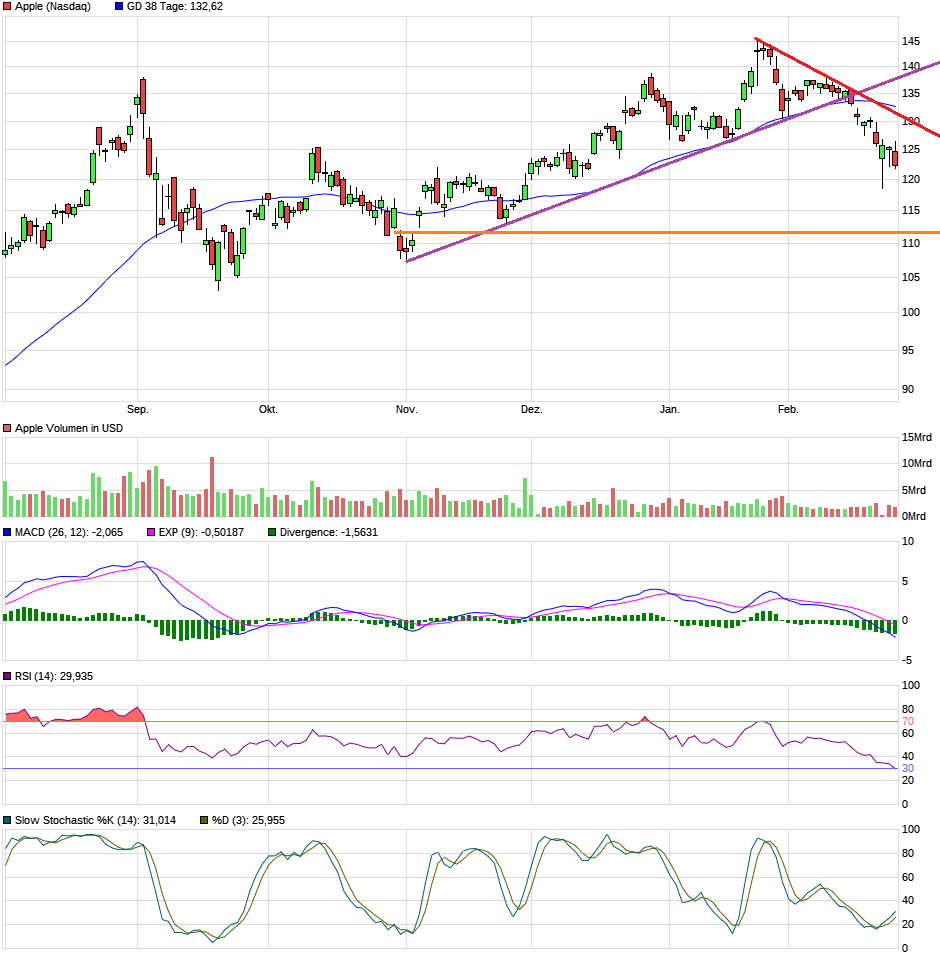The image size is (940, 958).
Task: Click the 'Okt.' month label on the time axis
Action: (268, 409)
